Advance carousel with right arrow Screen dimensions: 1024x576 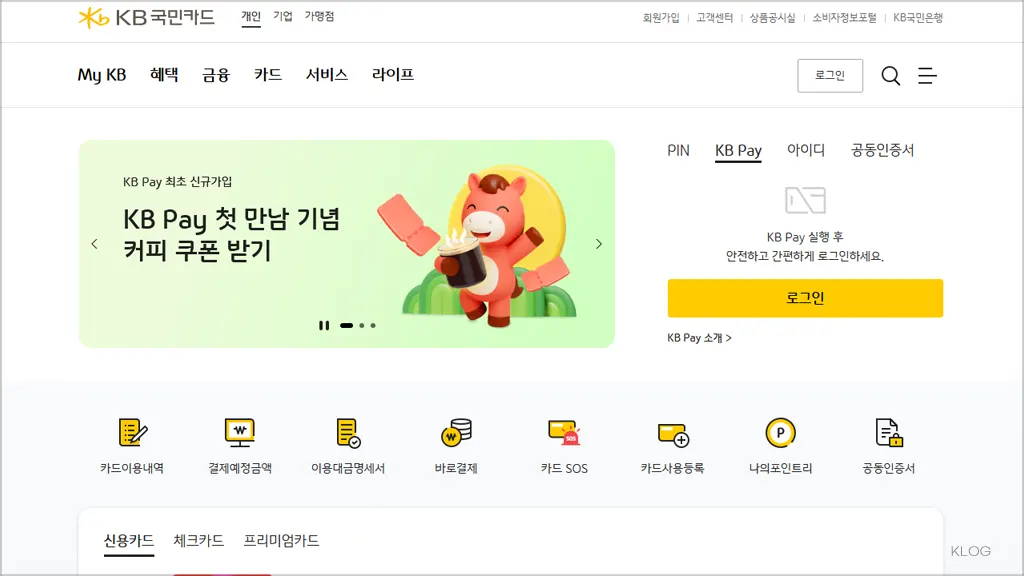coord(599,243)
